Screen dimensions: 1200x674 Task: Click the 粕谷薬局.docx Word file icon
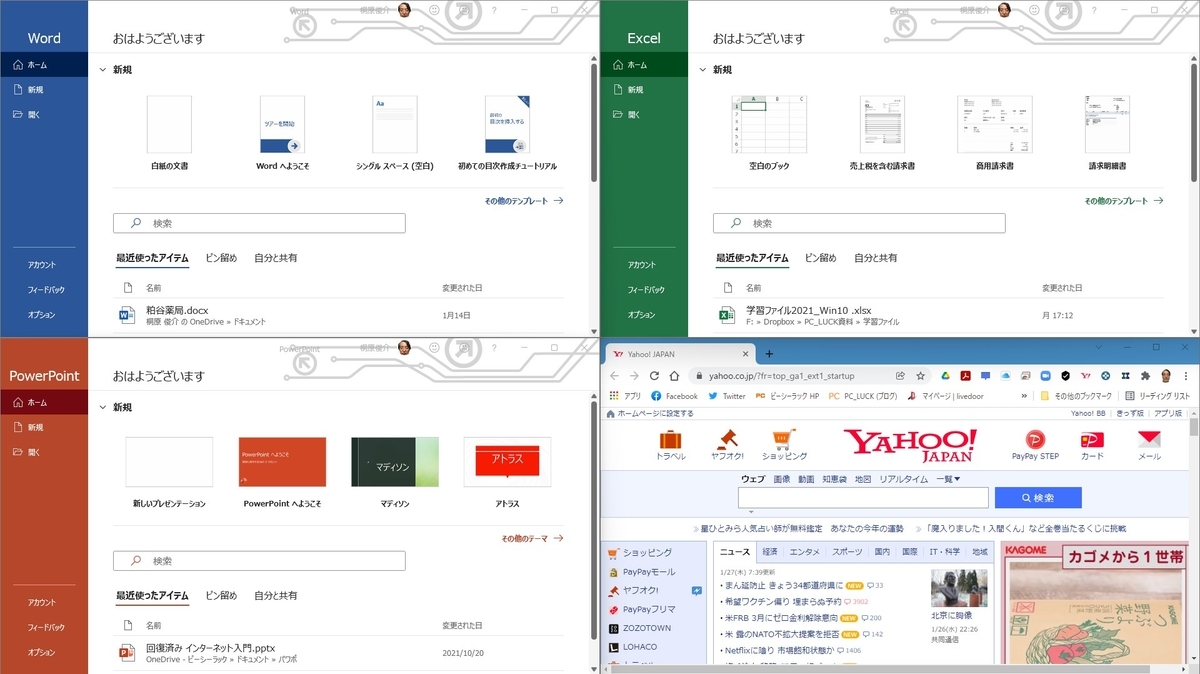[126, 315]
